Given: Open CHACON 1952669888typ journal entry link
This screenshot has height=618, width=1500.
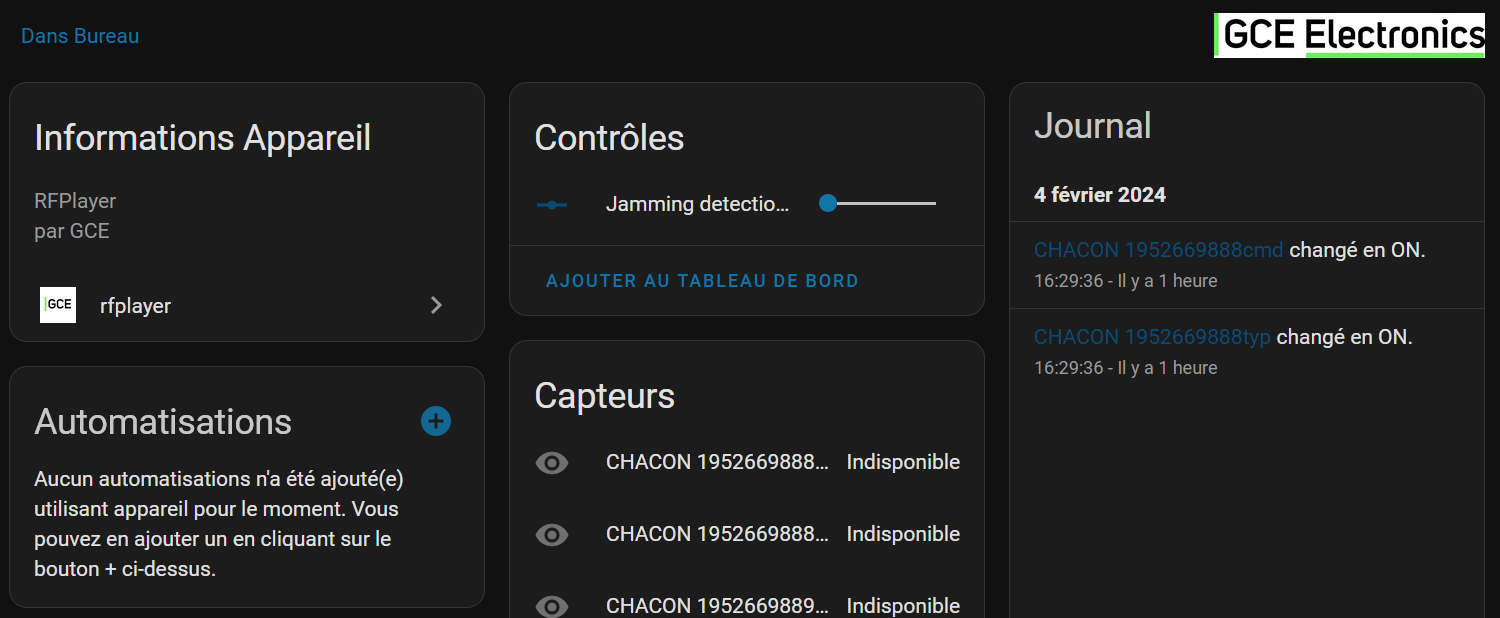Looking at the screenshot, I should click(1152, 337).
